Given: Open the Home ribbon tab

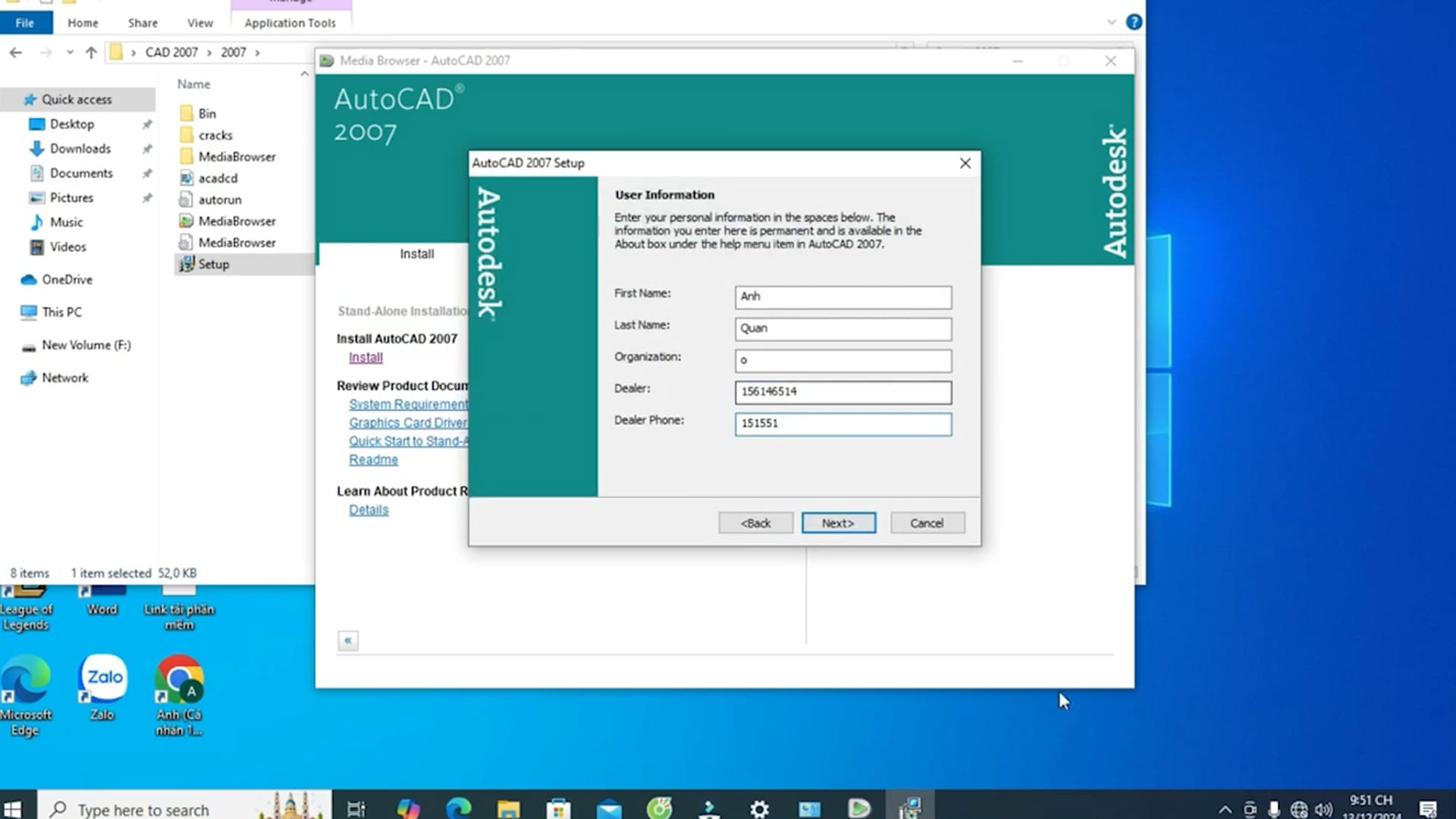Looking at the screenshot, I should click(83, 23).
